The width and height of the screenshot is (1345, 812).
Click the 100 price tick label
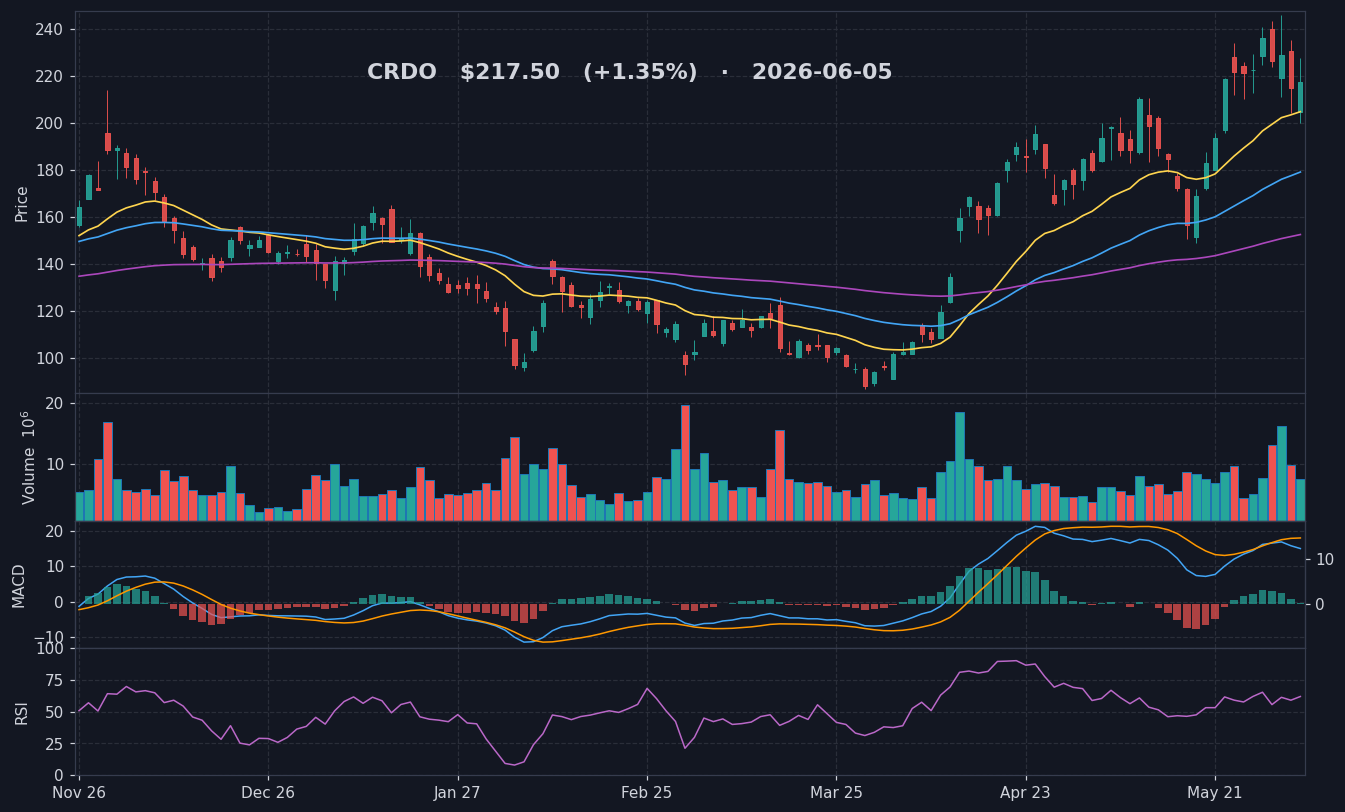point(48,359)
